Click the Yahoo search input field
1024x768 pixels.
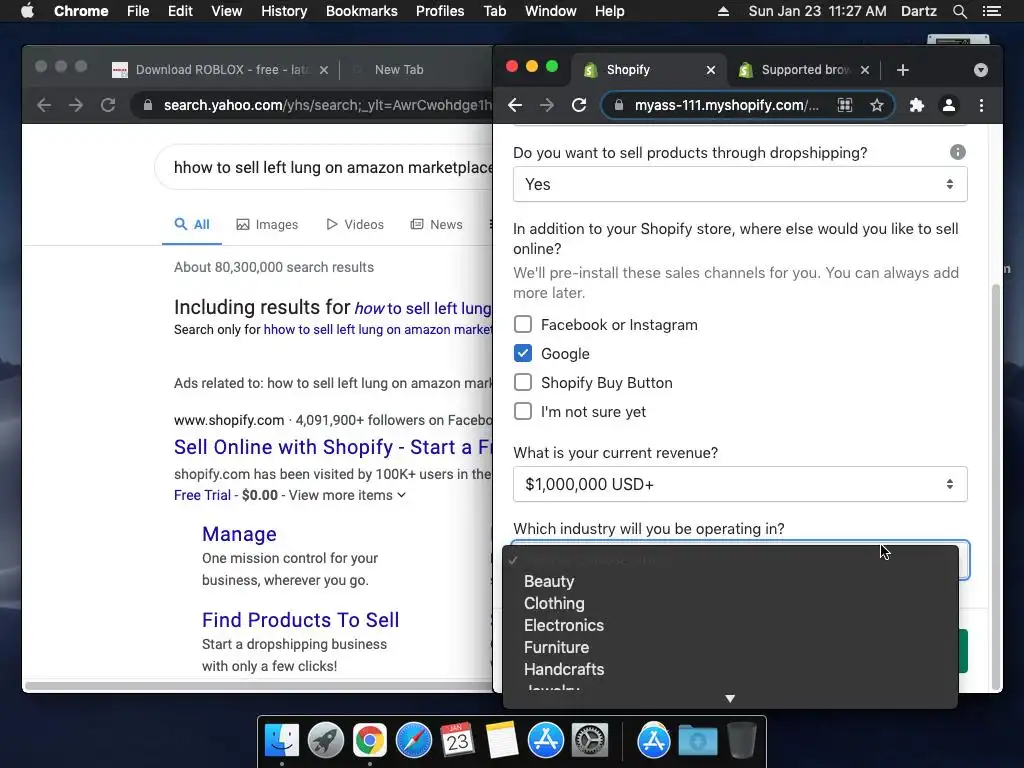(x=323, y=167)
